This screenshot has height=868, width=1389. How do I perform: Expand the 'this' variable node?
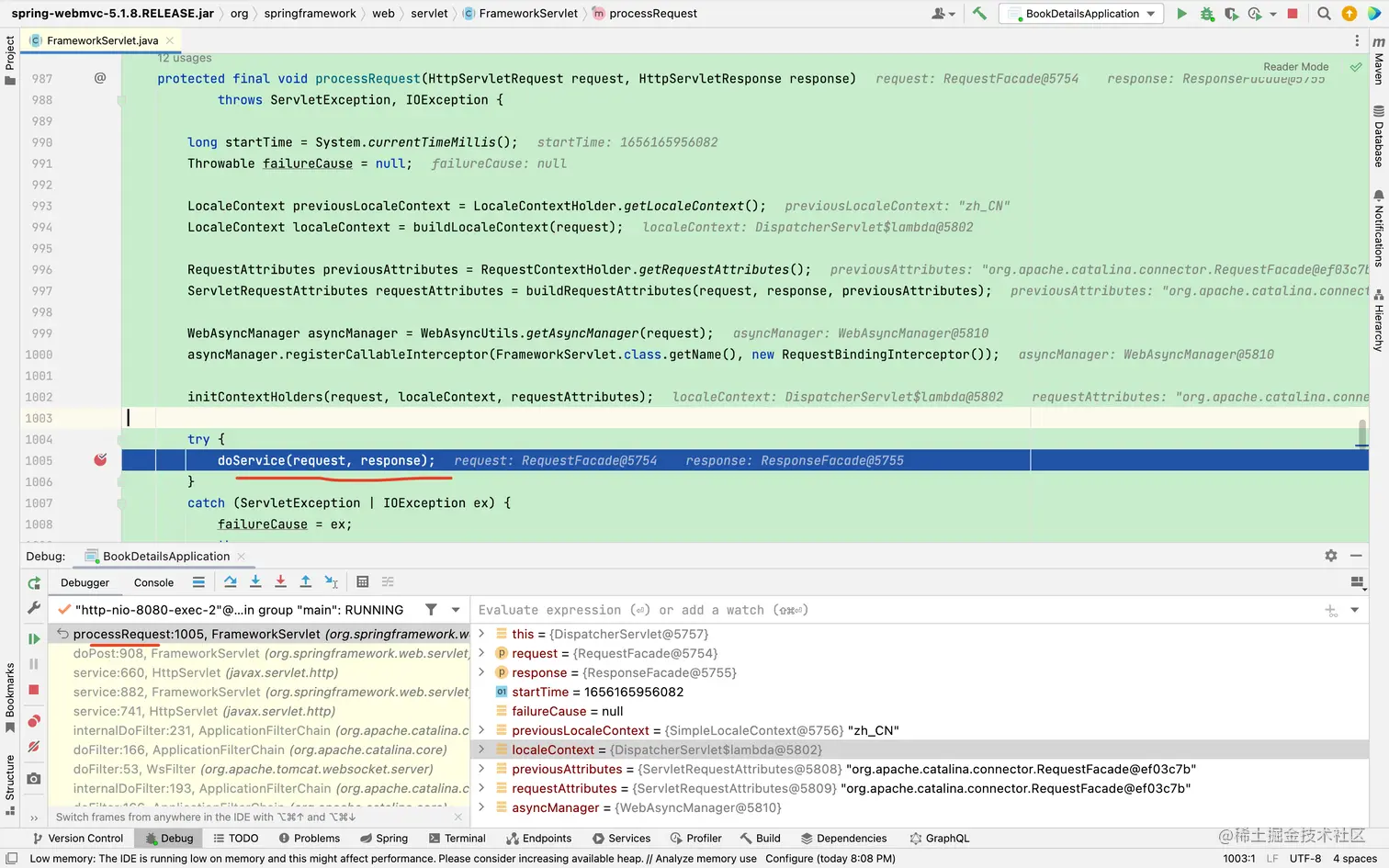(x=481, y=634)
